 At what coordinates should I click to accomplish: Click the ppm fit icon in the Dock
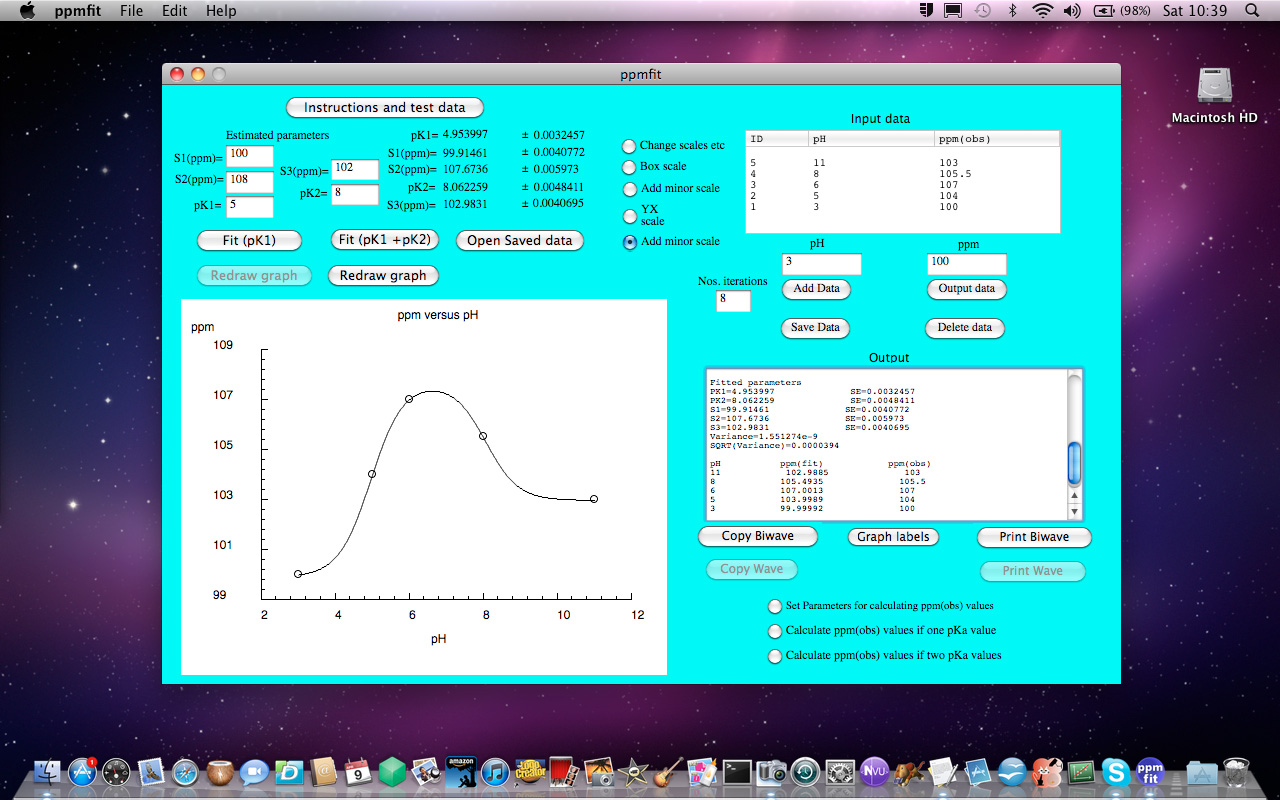(1149, 772)
